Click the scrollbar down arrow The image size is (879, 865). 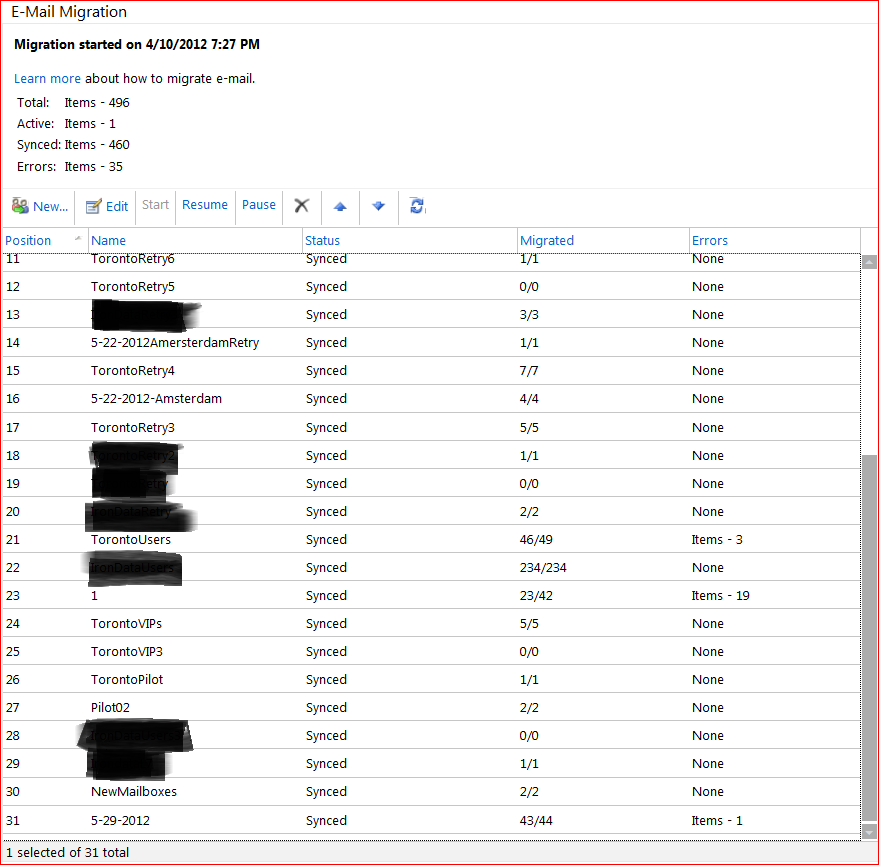(869, 832)
